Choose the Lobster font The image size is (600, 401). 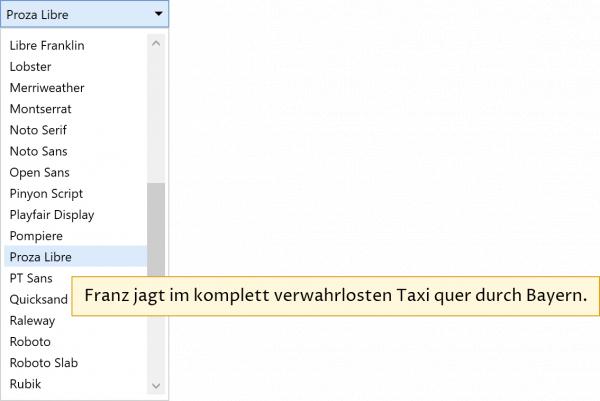pyautogui.click(x=30, y=67)
